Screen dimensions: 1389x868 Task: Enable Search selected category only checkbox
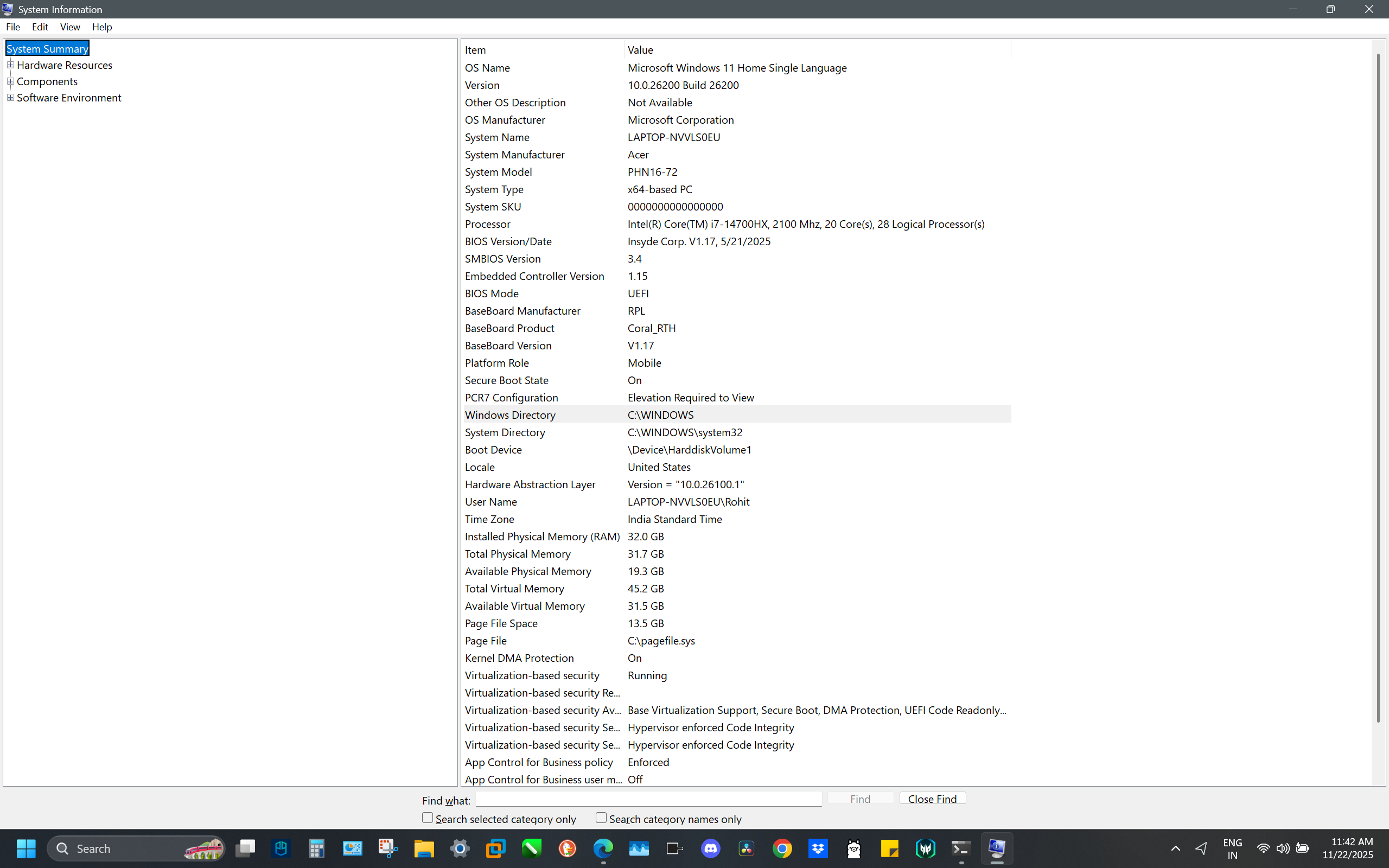click(428, 818)
